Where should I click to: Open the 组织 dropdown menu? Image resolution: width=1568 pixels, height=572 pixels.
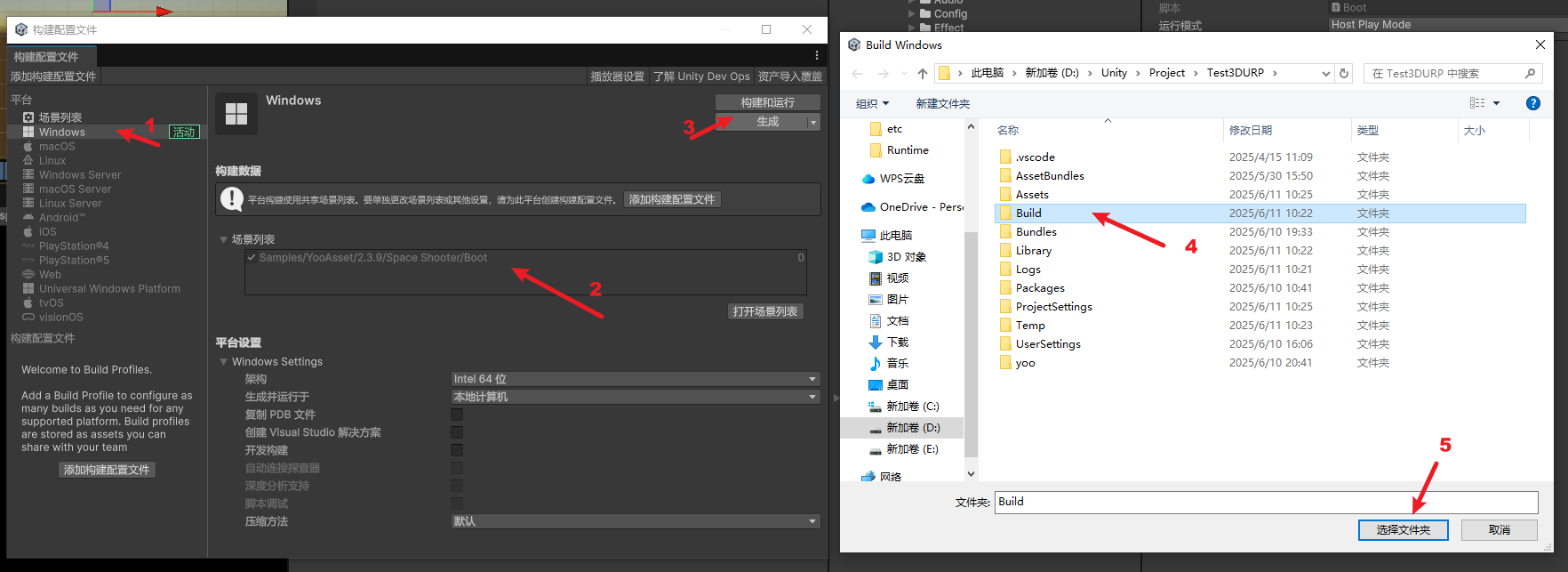(x=872, y=103)
